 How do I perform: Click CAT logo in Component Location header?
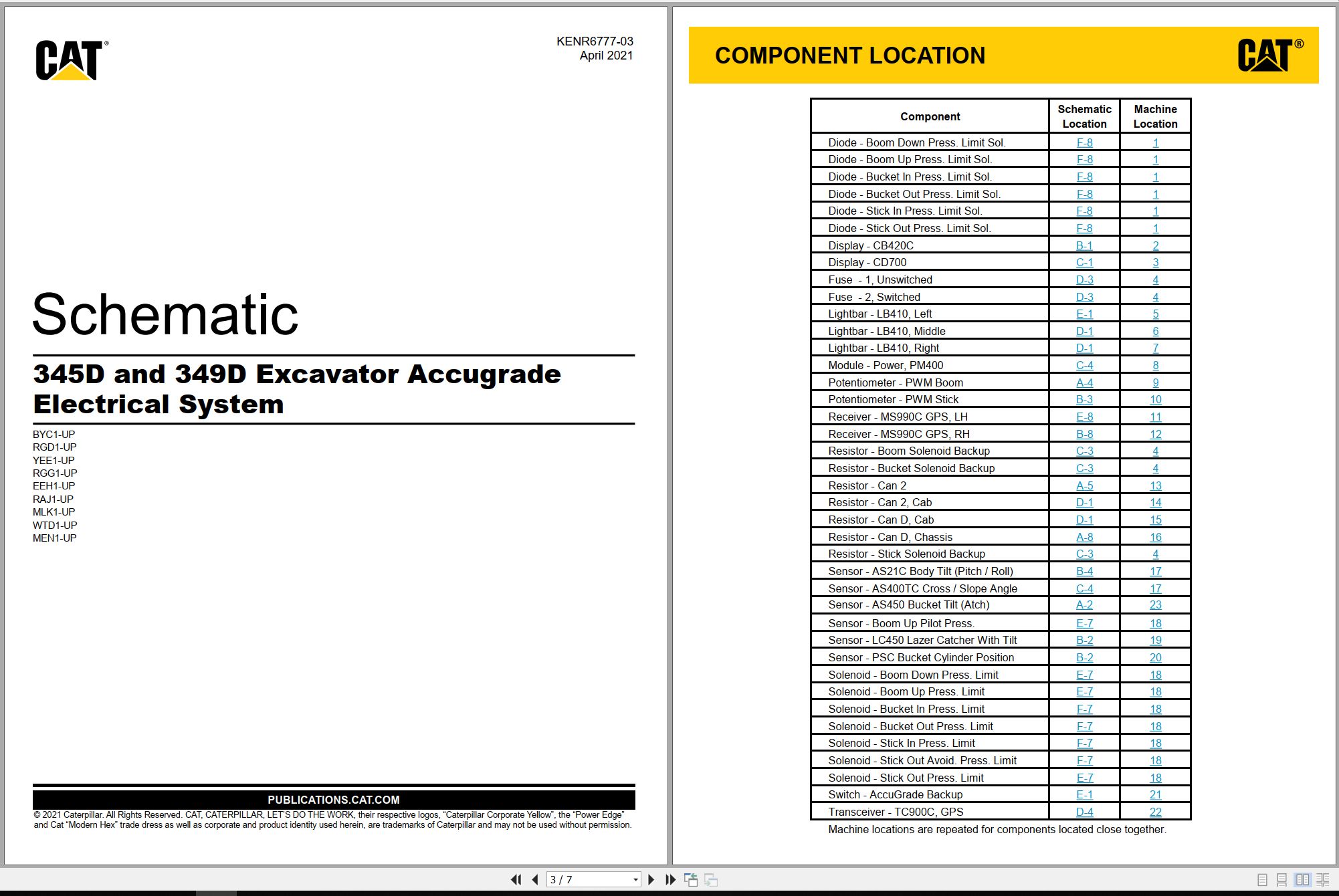[x=1270, y=55]
